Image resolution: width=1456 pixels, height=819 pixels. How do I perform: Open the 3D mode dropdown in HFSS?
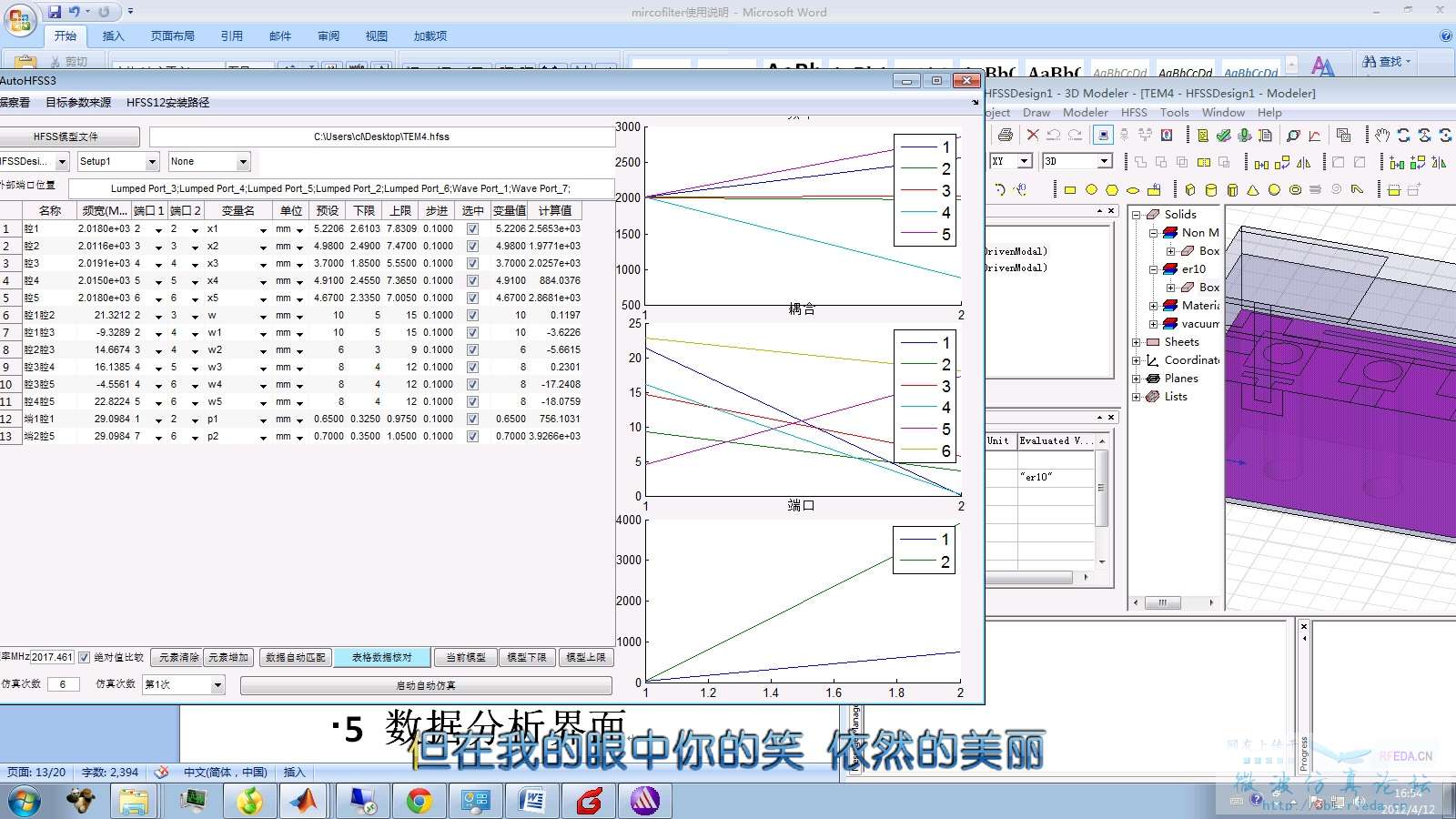point(1077,161)
